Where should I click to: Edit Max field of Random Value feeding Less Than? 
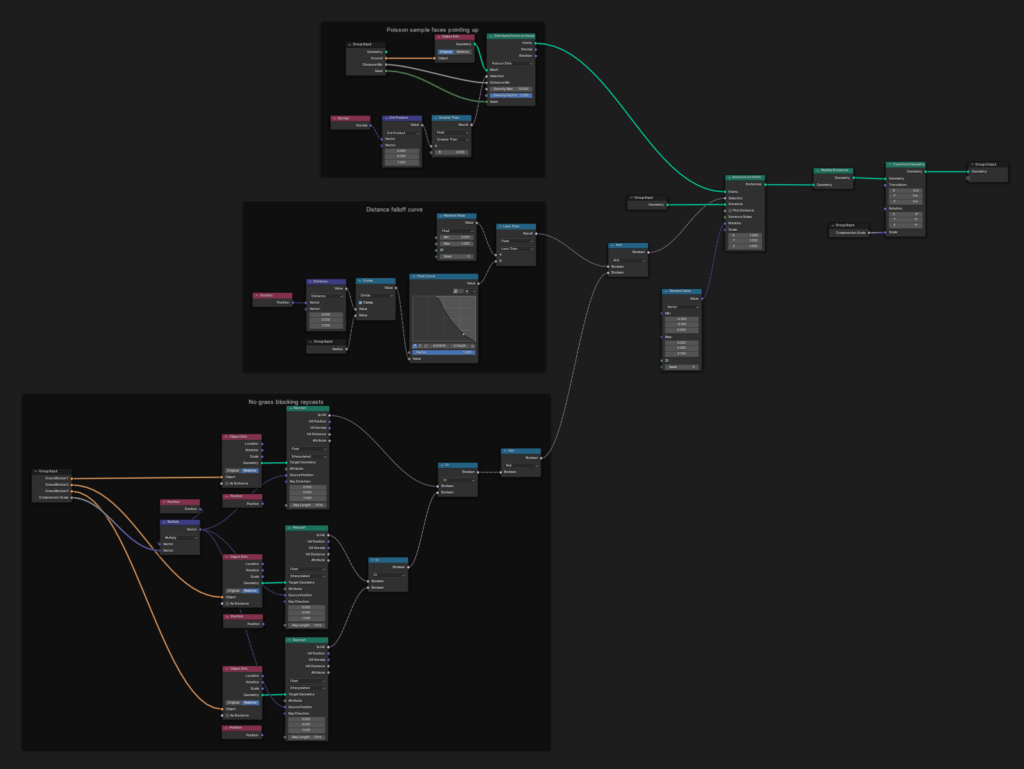click(x=456, y=243)
